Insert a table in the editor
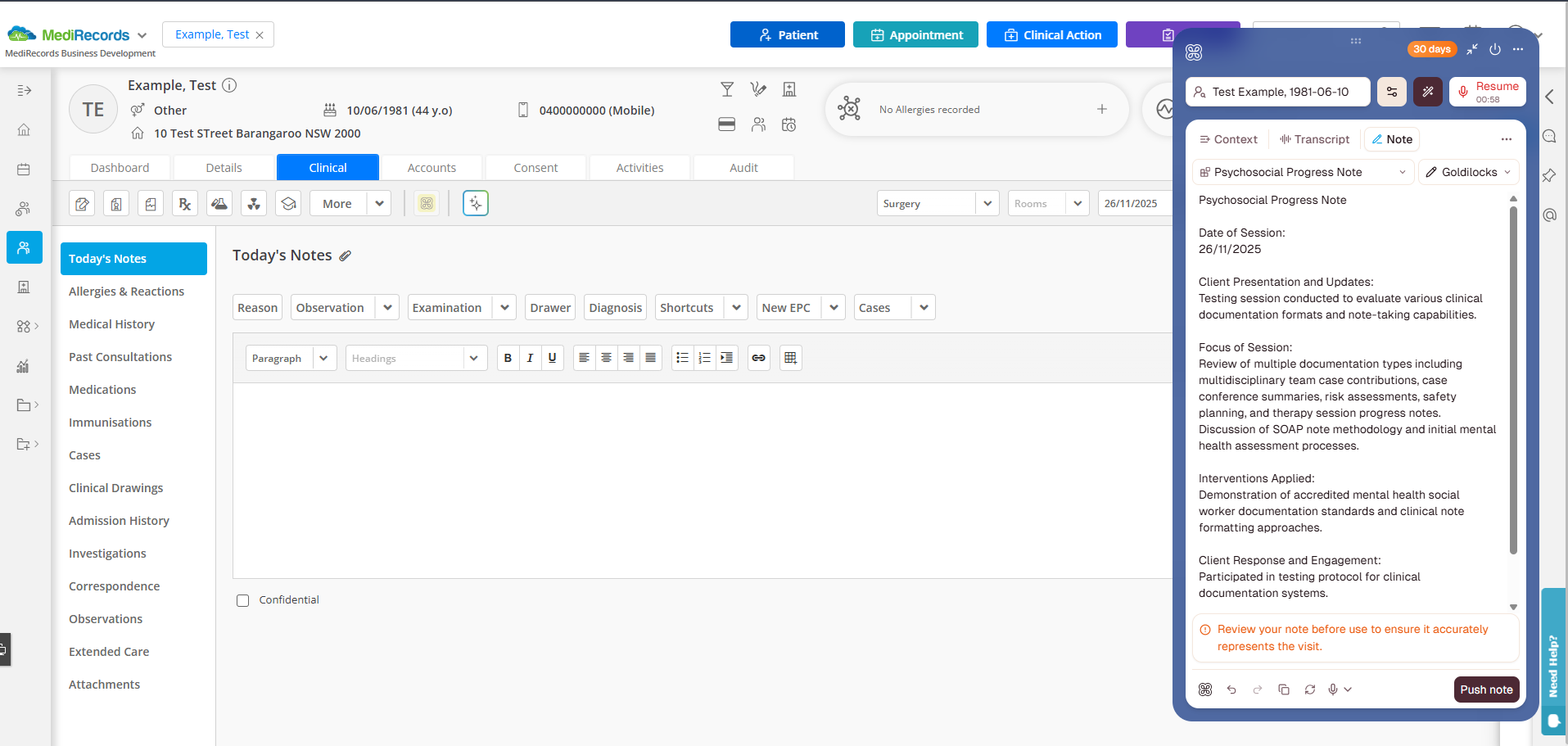 790,358
